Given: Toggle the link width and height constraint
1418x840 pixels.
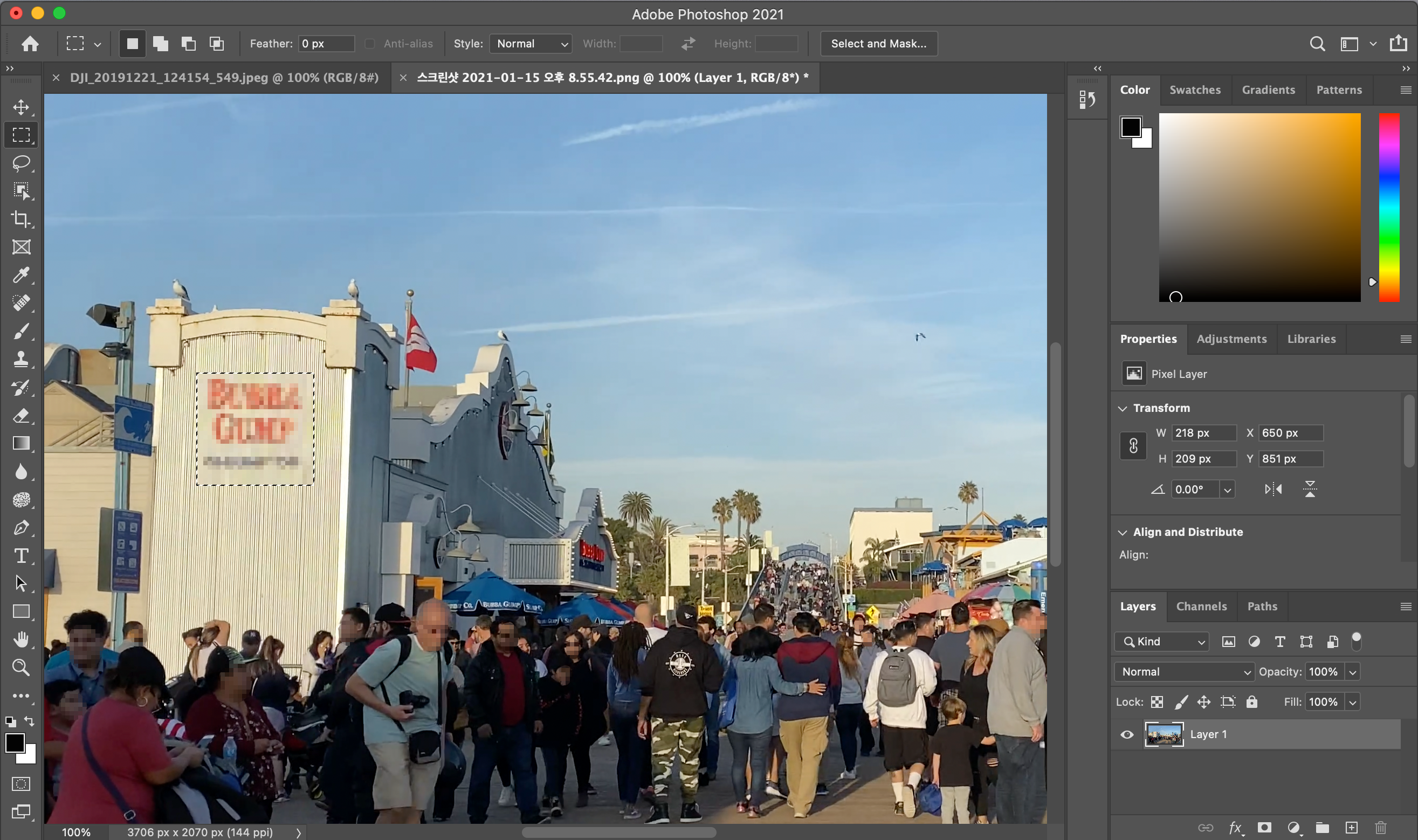Looking at the screenshot, I should pyautogui.click(x=1133, y=446).
